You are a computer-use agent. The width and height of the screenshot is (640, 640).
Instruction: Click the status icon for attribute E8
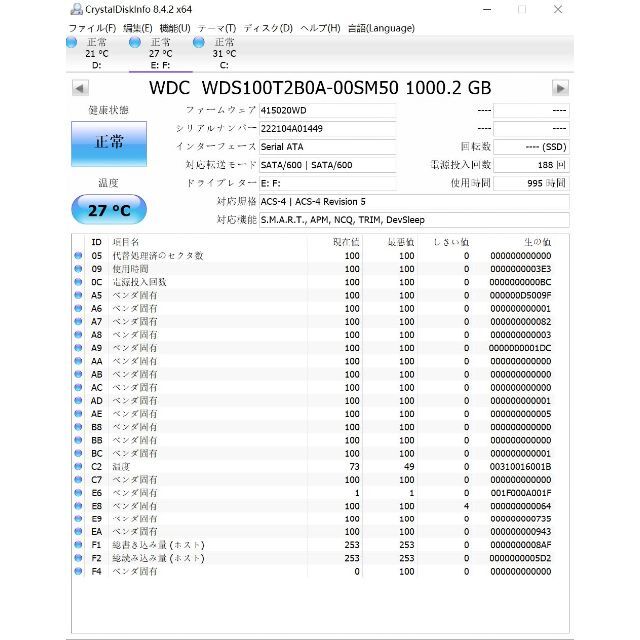[x=78, y=506]
